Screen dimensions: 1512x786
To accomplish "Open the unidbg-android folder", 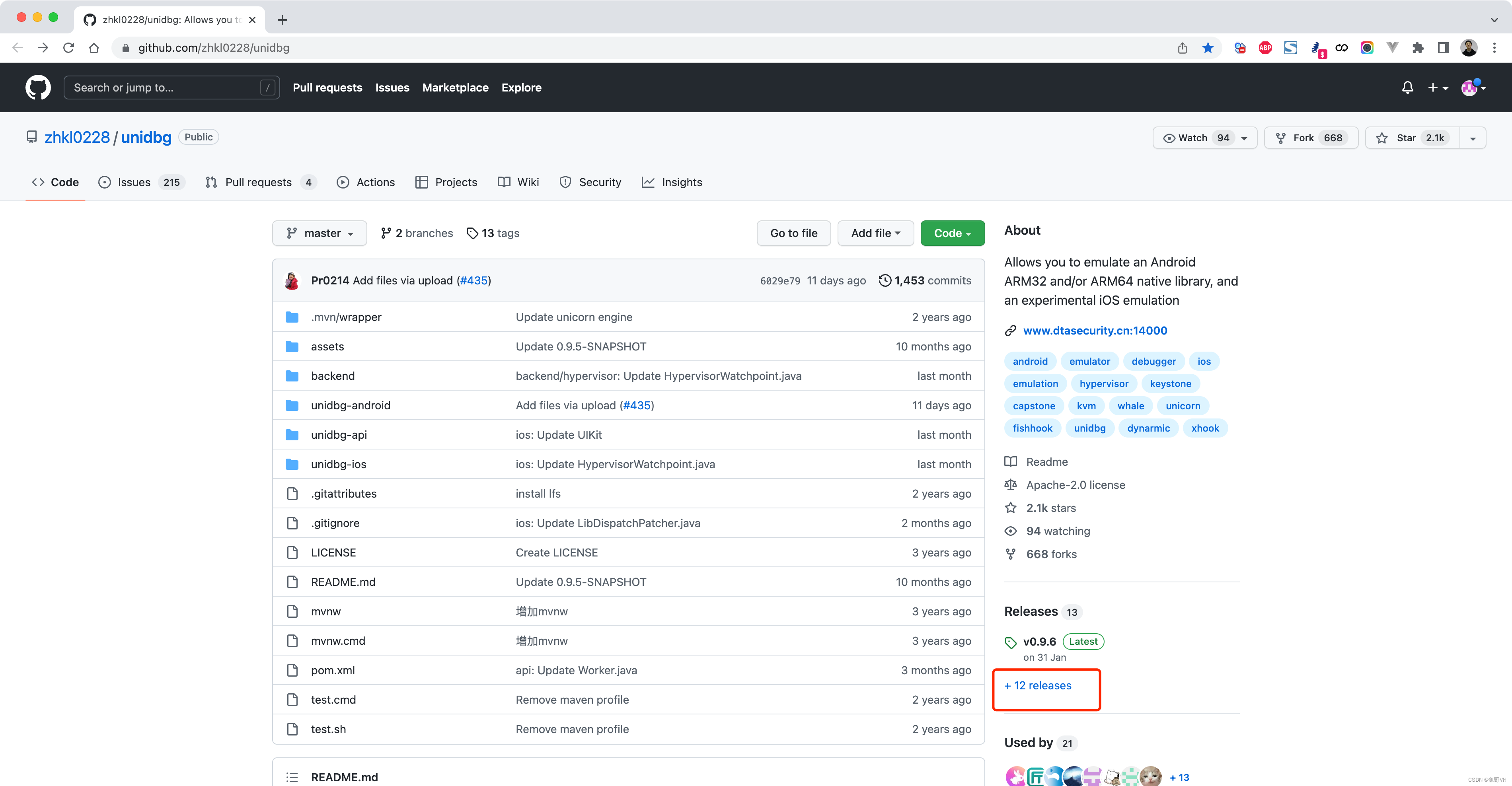I will click(x=351, y=405).
